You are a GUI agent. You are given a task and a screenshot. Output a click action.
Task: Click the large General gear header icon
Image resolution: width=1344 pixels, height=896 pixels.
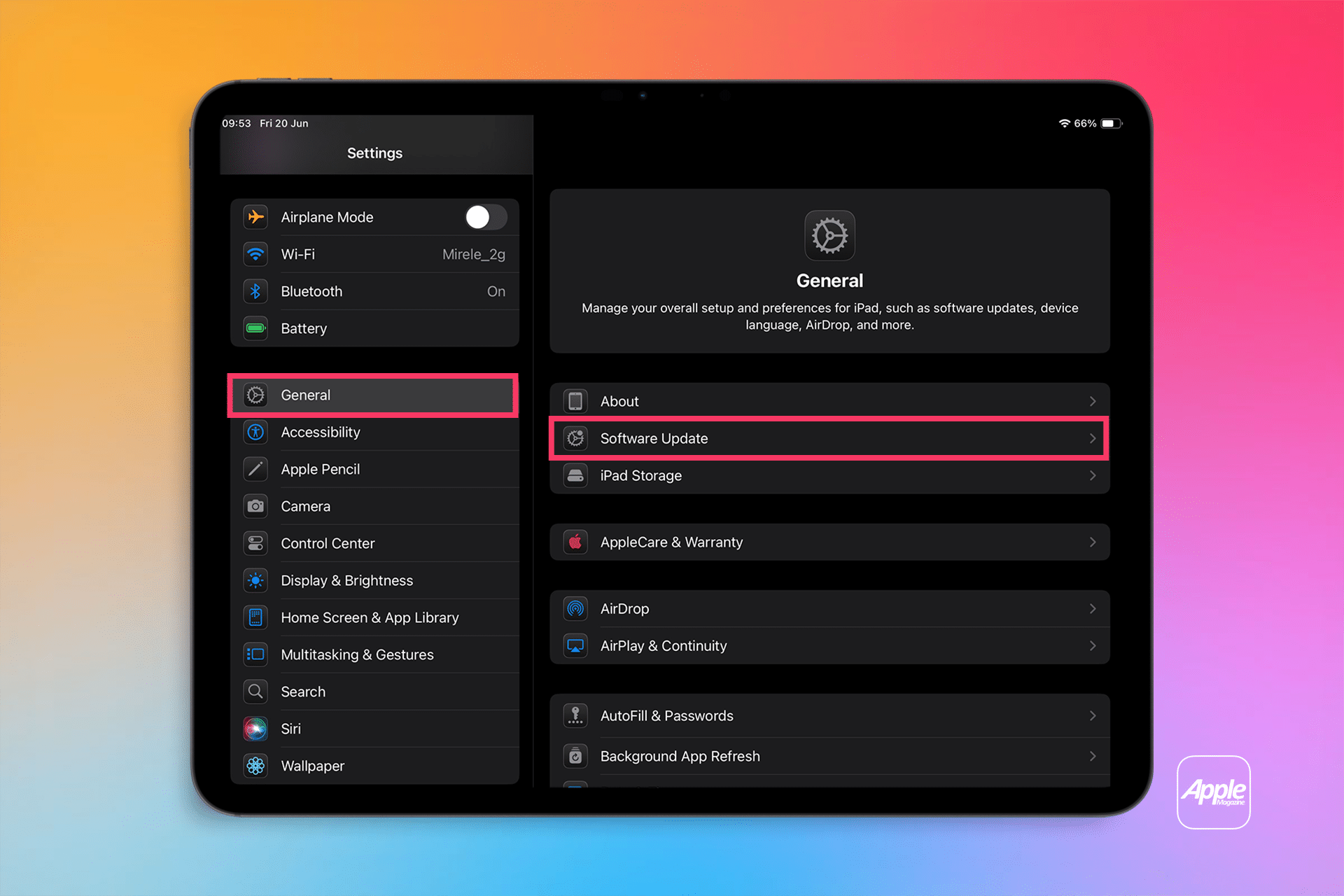coord(829,236)
